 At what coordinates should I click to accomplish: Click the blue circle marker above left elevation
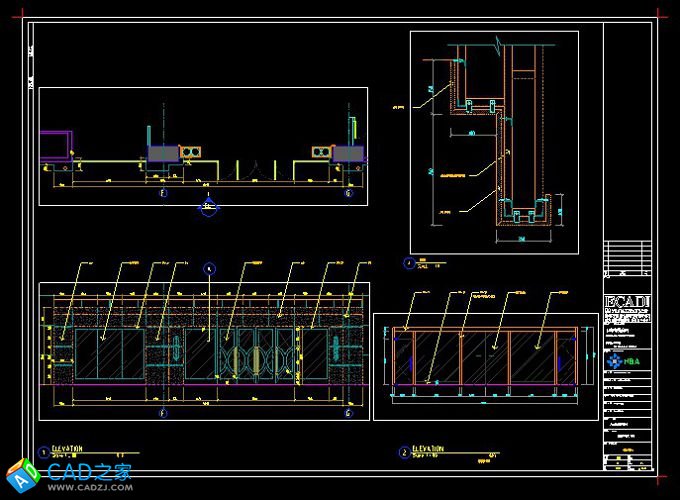(x=209, y=268)
